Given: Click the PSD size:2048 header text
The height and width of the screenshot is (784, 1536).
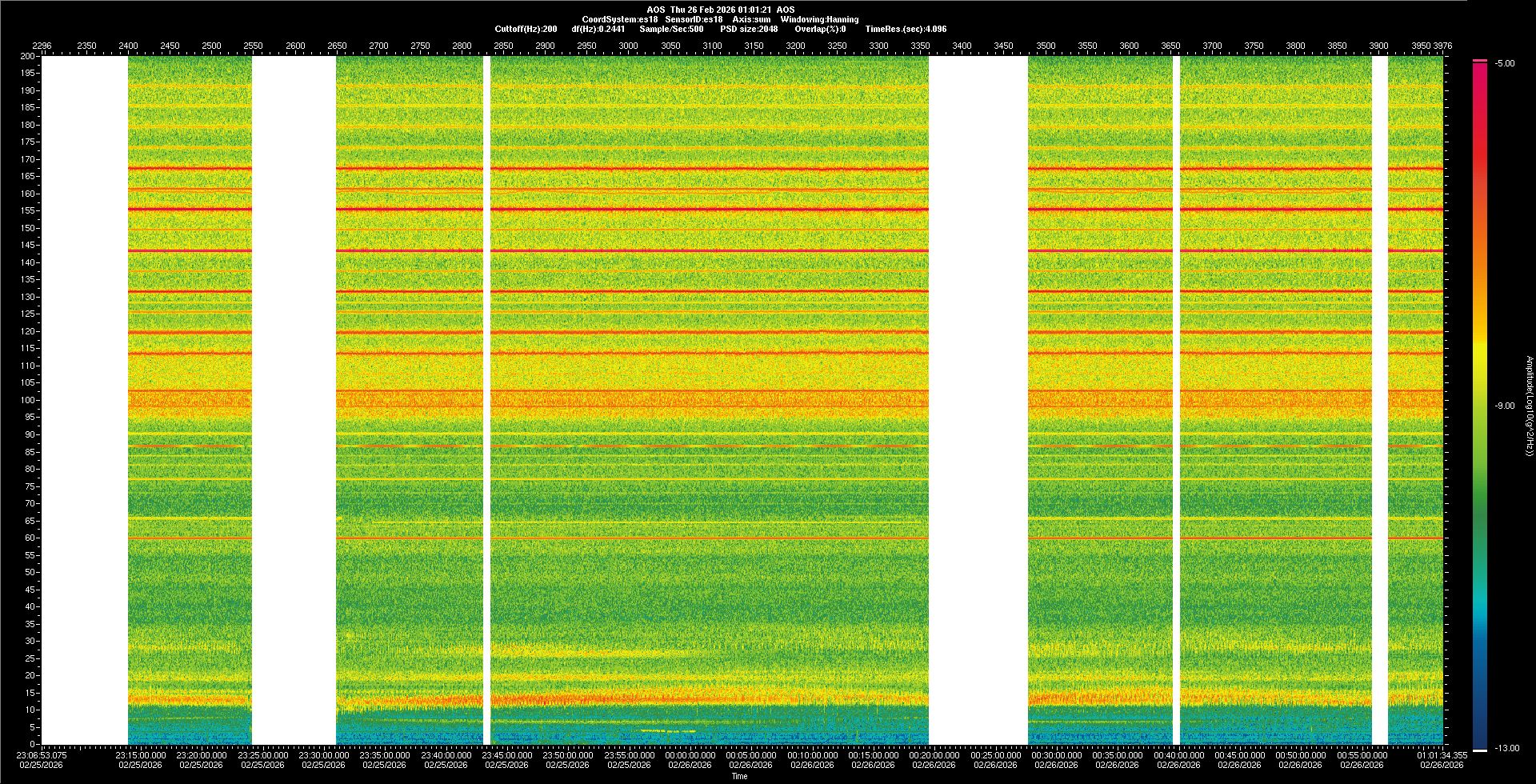Looking at the screenshot, I should click(749, 29).
